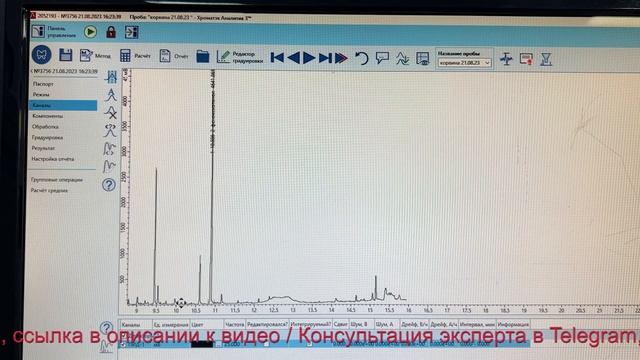Click the Сдвиг column header

tap(340, 324)
